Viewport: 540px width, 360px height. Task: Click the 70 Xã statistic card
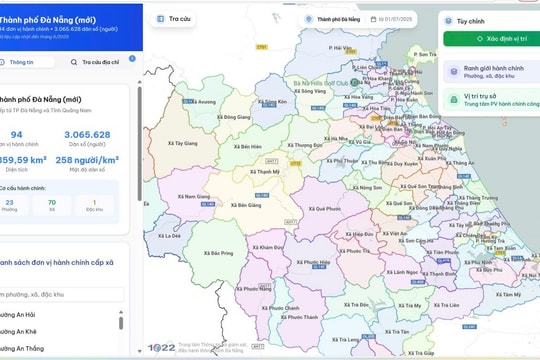(52, 205)
